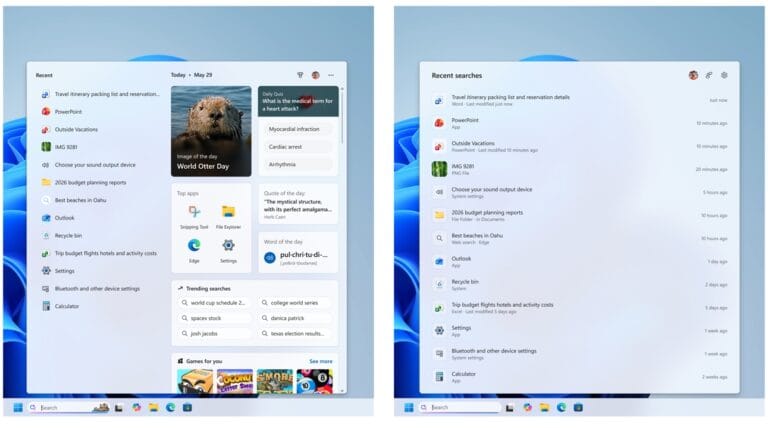
Task: Click the rewards trophy icon in left panel header
Action: click(x=300, y=75)
